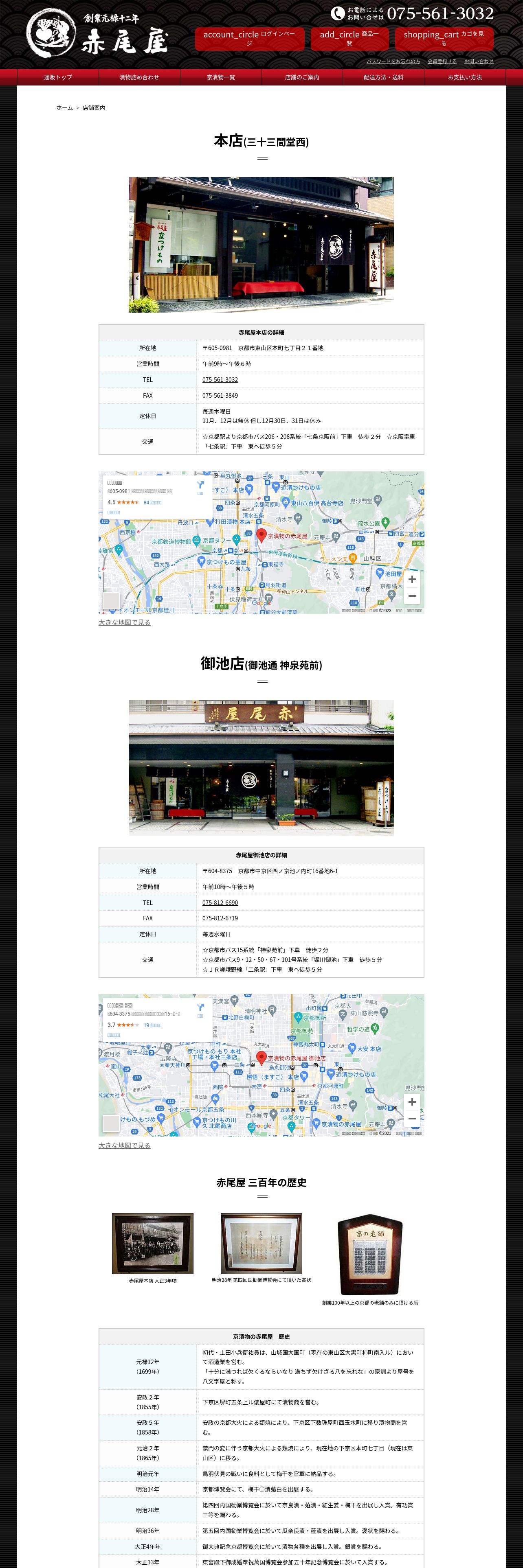Click red pin 京漬物の赤尾屋 御池店 on map
Viewport: 523px width, 1568px height.
(x=261, y=1058)
